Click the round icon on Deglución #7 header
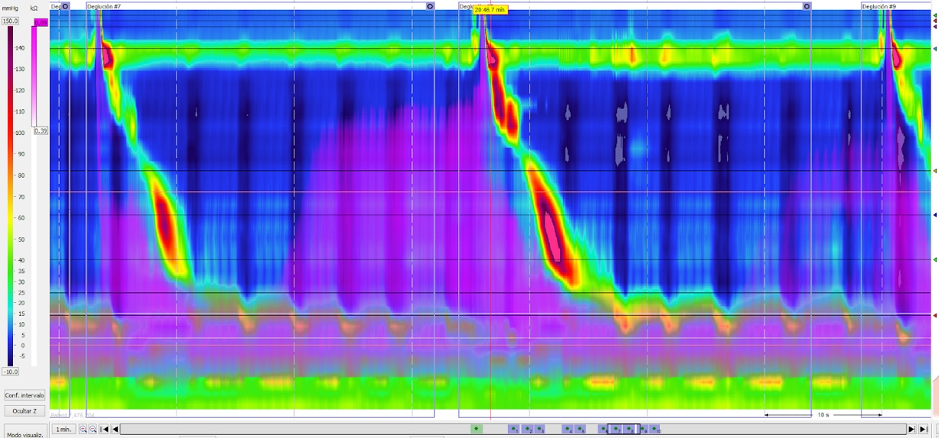939x439 pixels. click(430, 6)
